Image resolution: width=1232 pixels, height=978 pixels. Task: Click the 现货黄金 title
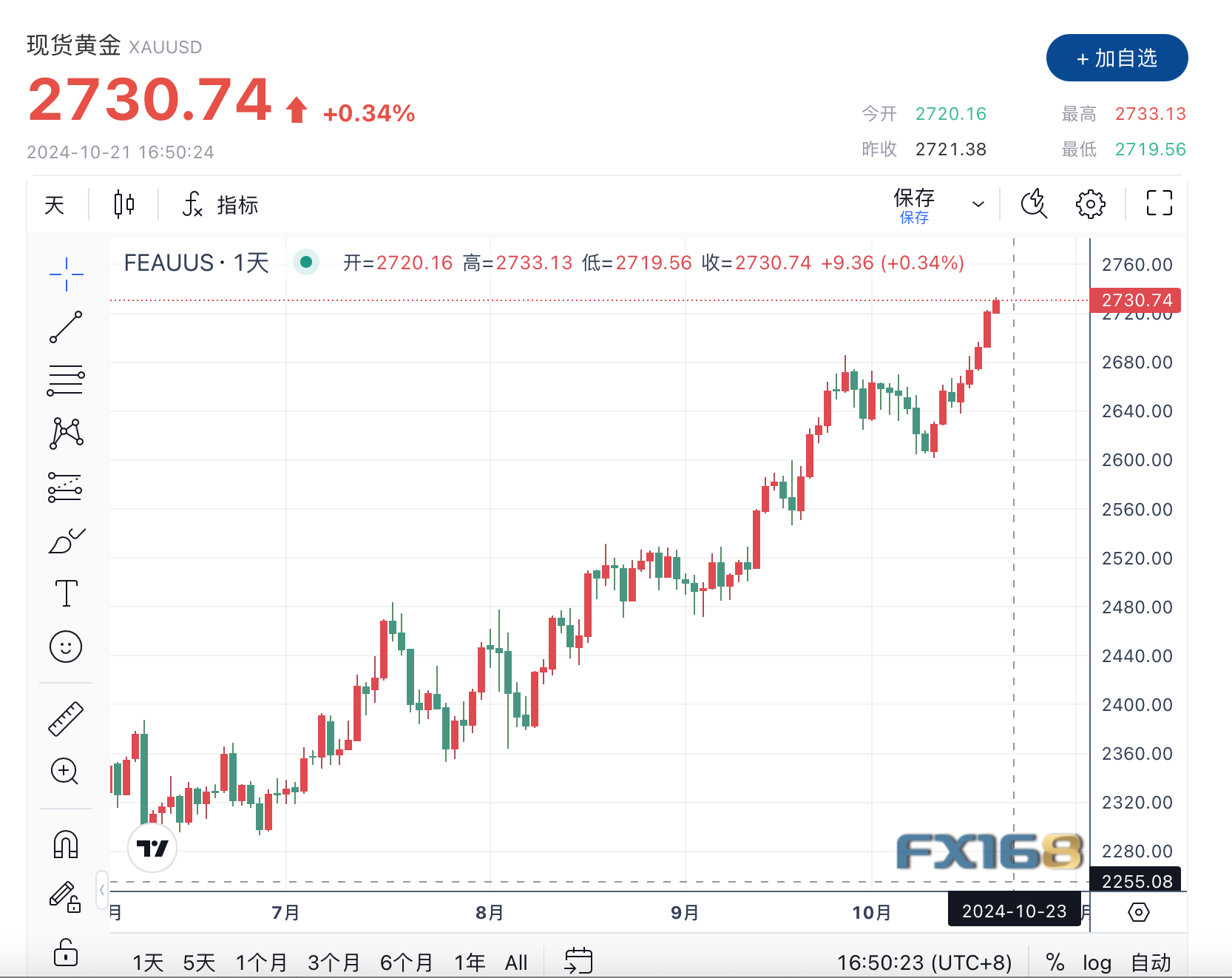coord(74,45)
